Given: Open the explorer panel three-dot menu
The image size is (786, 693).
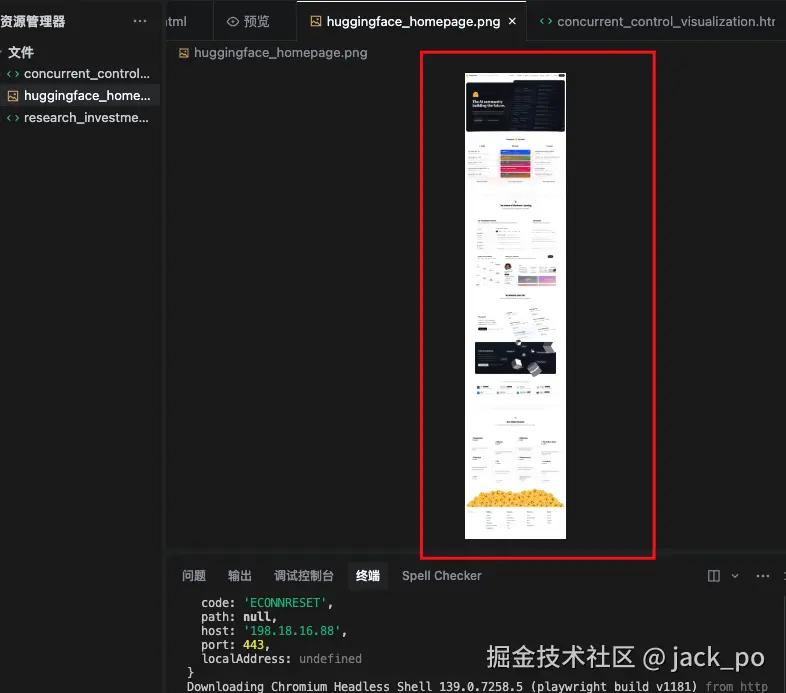Looking at the screenshot, I should coord(140,21).
